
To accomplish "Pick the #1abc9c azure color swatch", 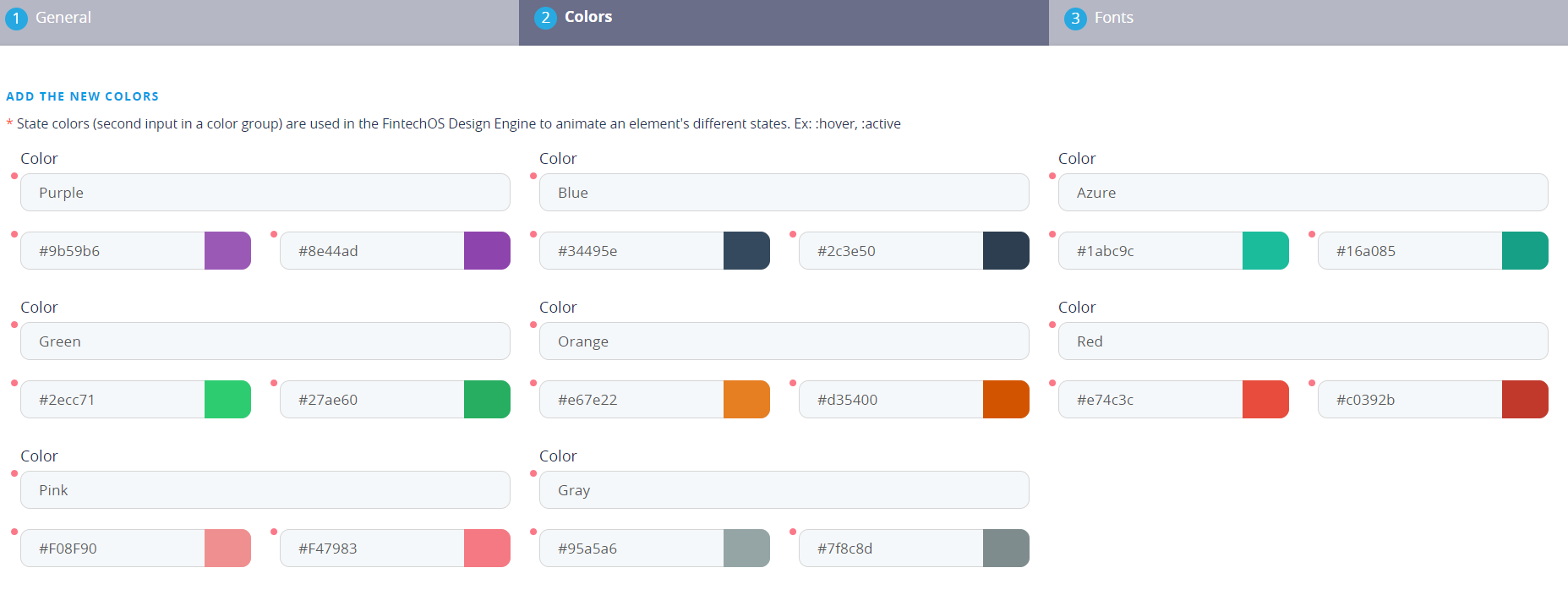I will [1265, 251].
